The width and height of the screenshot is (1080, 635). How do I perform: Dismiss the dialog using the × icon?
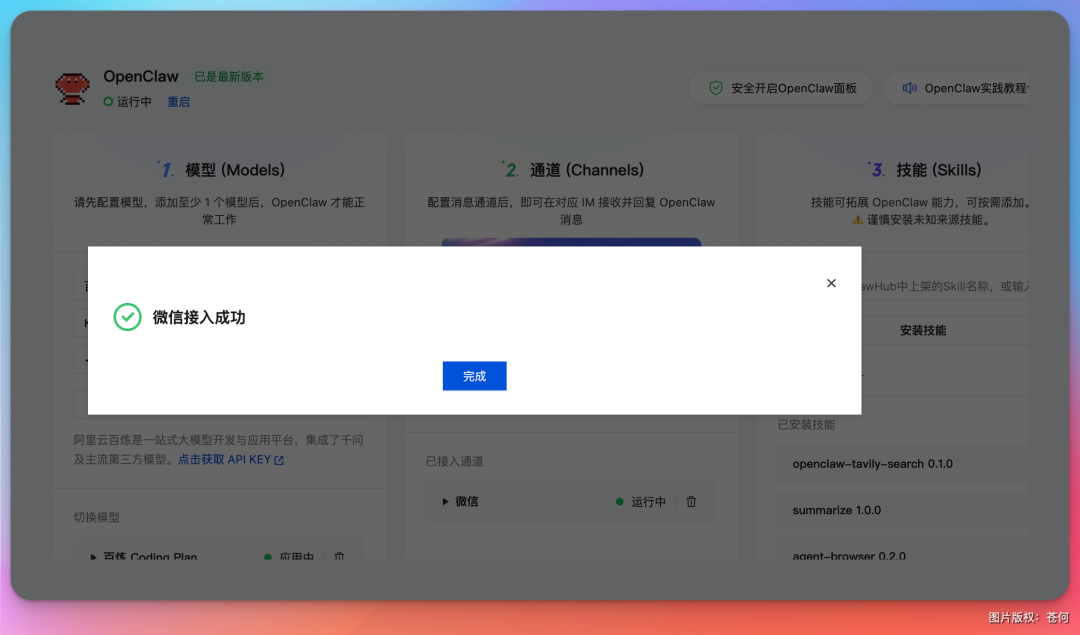[x=831, y=283]
